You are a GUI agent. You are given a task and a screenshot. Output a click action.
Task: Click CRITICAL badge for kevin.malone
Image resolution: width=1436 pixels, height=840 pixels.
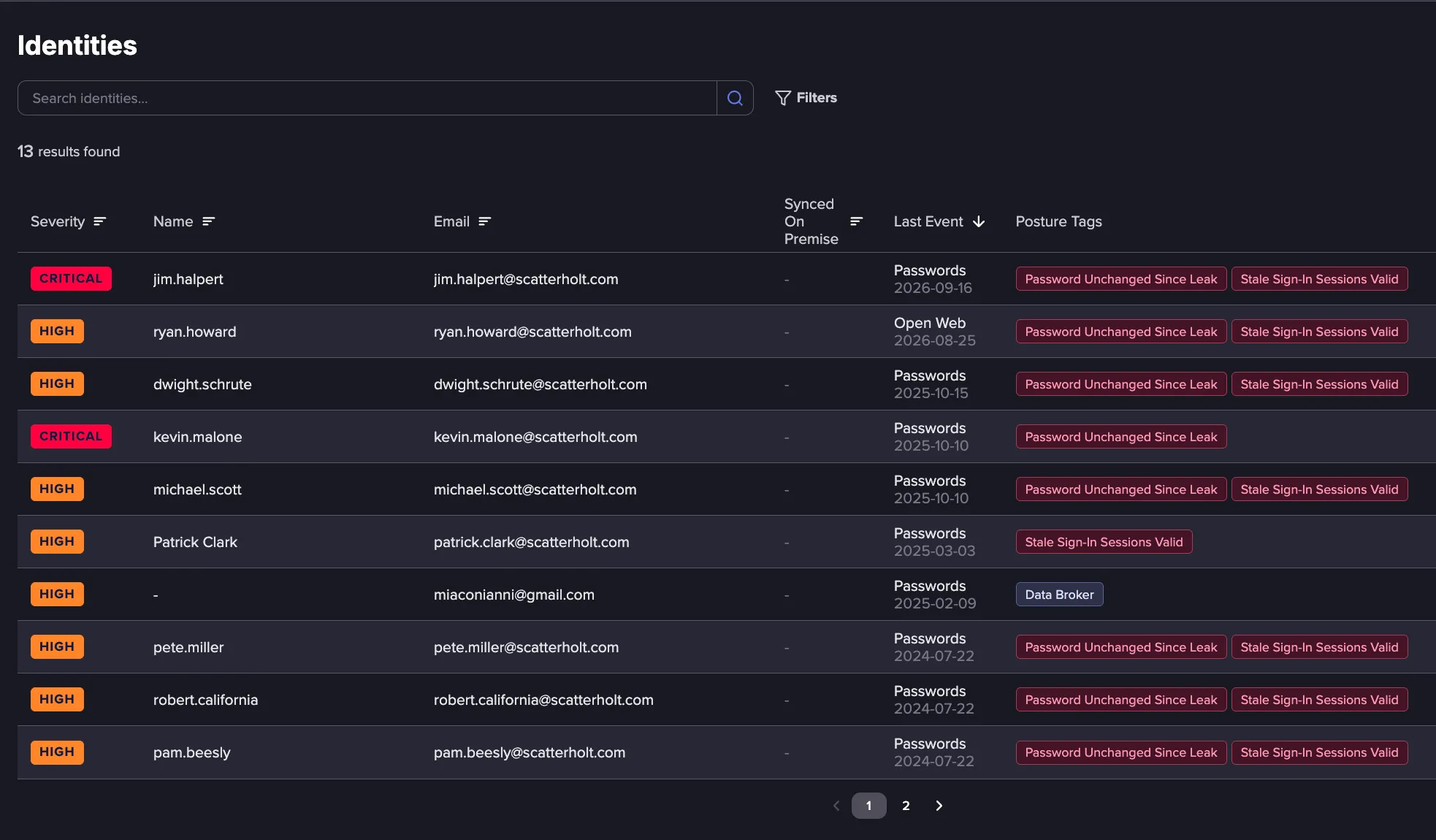click(x=71, y=436)
